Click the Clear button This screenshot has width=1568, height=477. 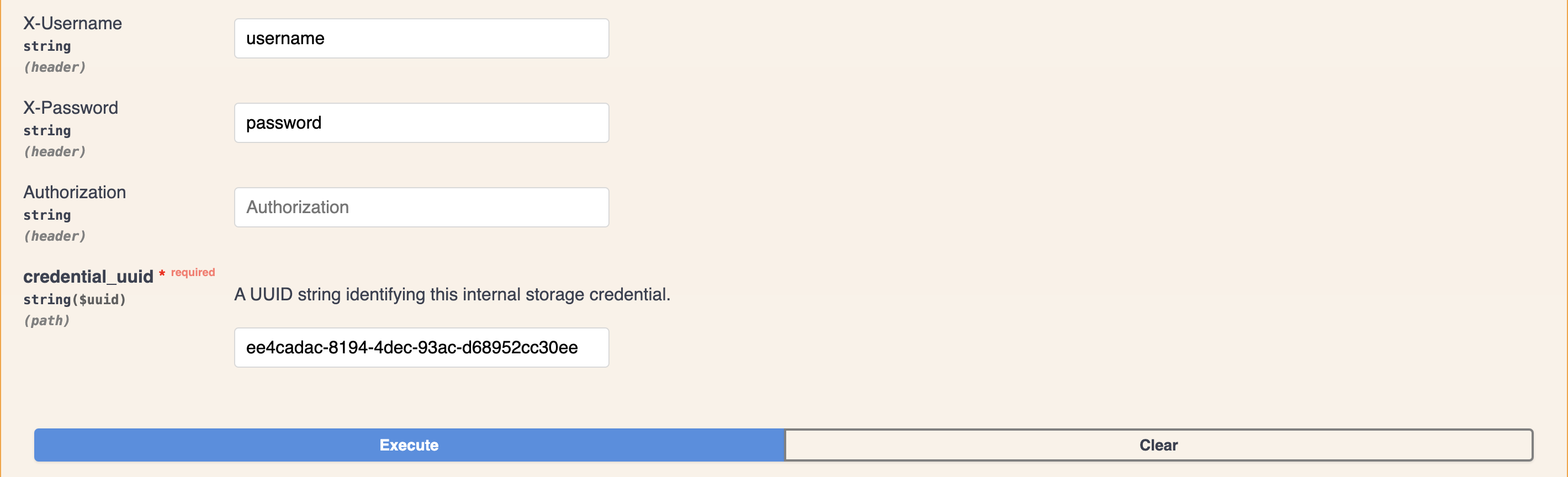tap(1158, 445)
